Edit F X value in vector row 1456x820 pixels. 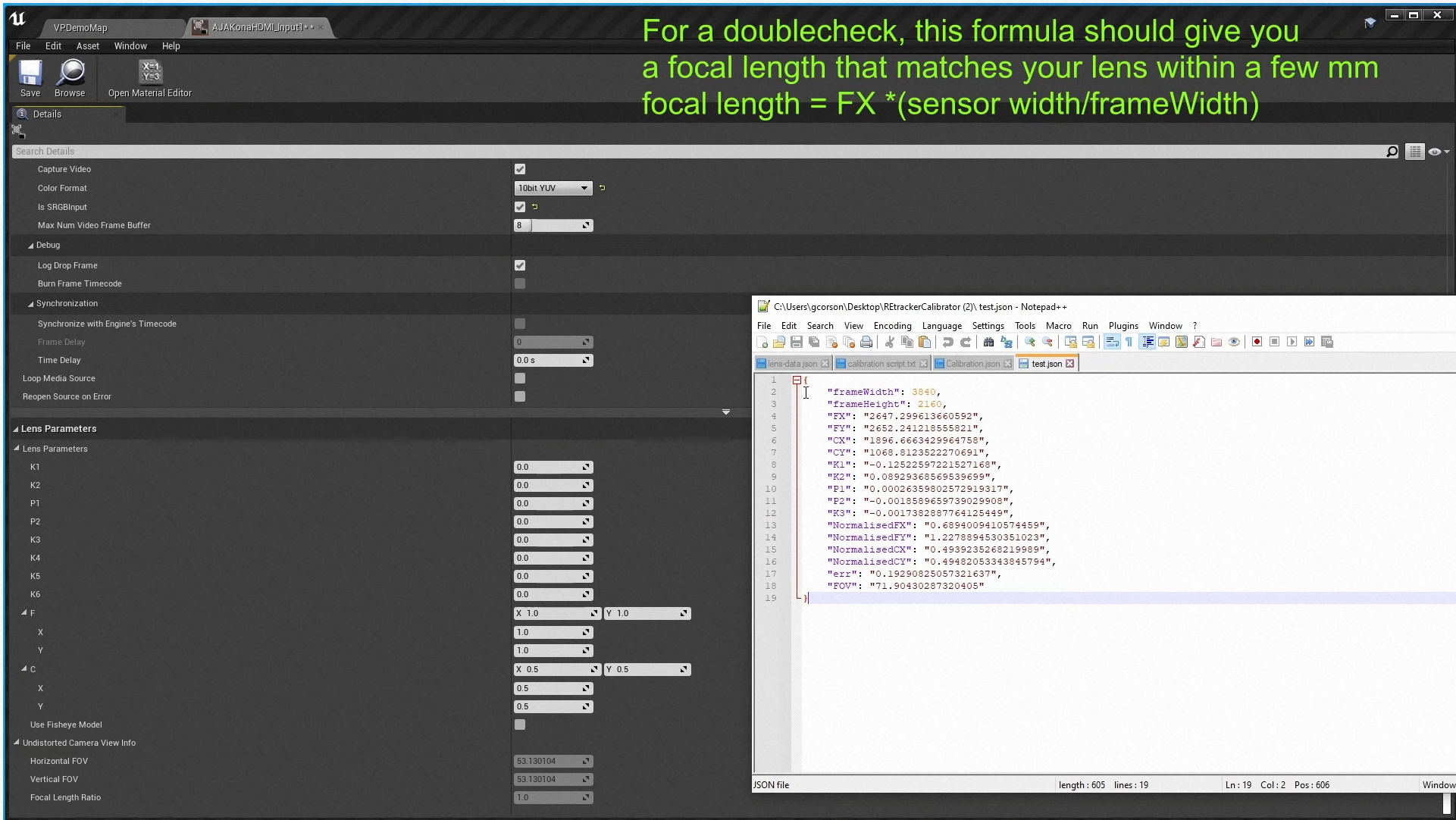click(x=557, y=613)
